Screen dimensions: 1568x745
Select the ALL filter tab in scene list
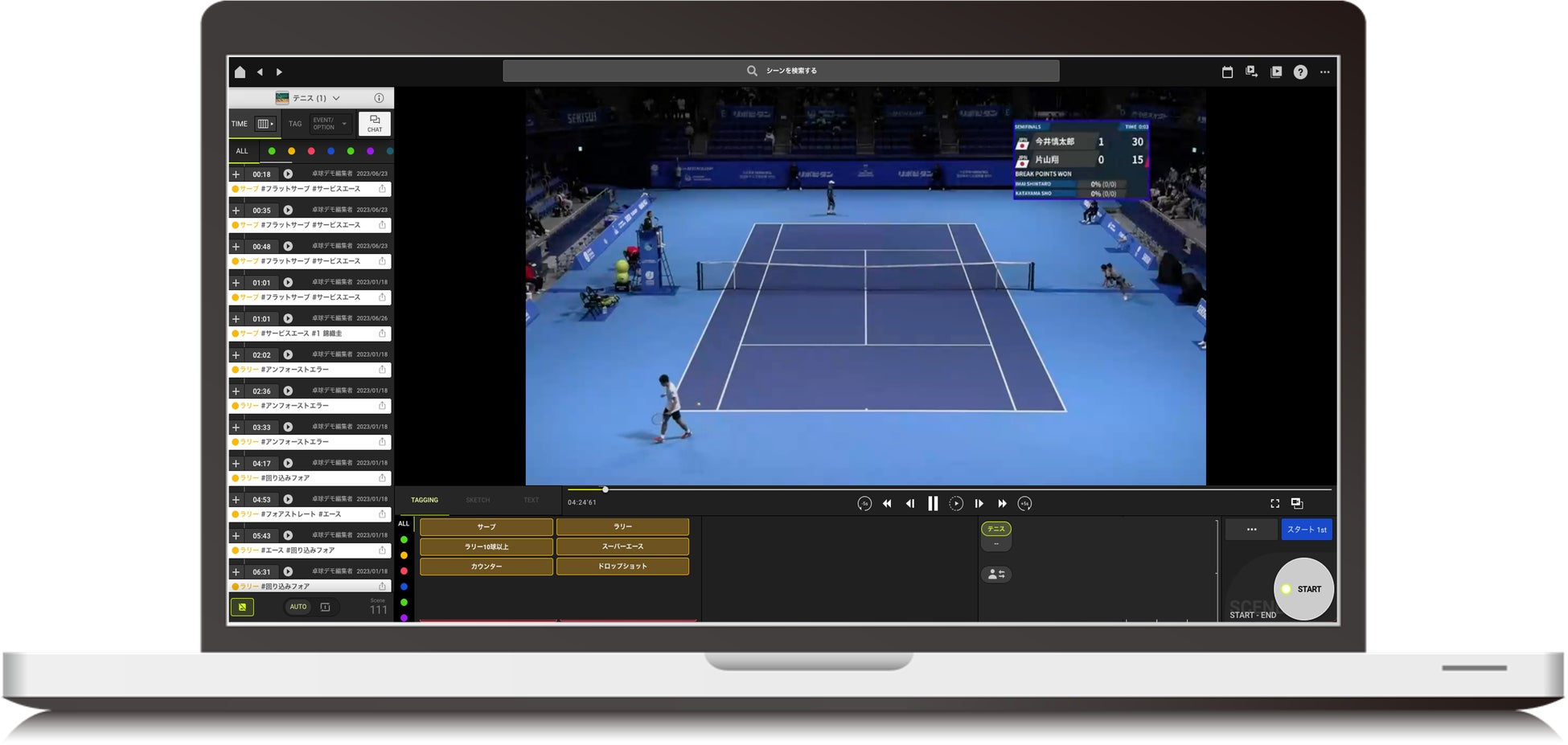click(x=242, y=151)
